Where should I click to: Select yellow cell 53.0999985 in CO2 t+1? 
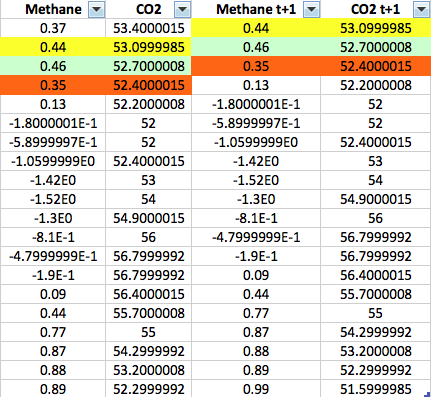376,28
